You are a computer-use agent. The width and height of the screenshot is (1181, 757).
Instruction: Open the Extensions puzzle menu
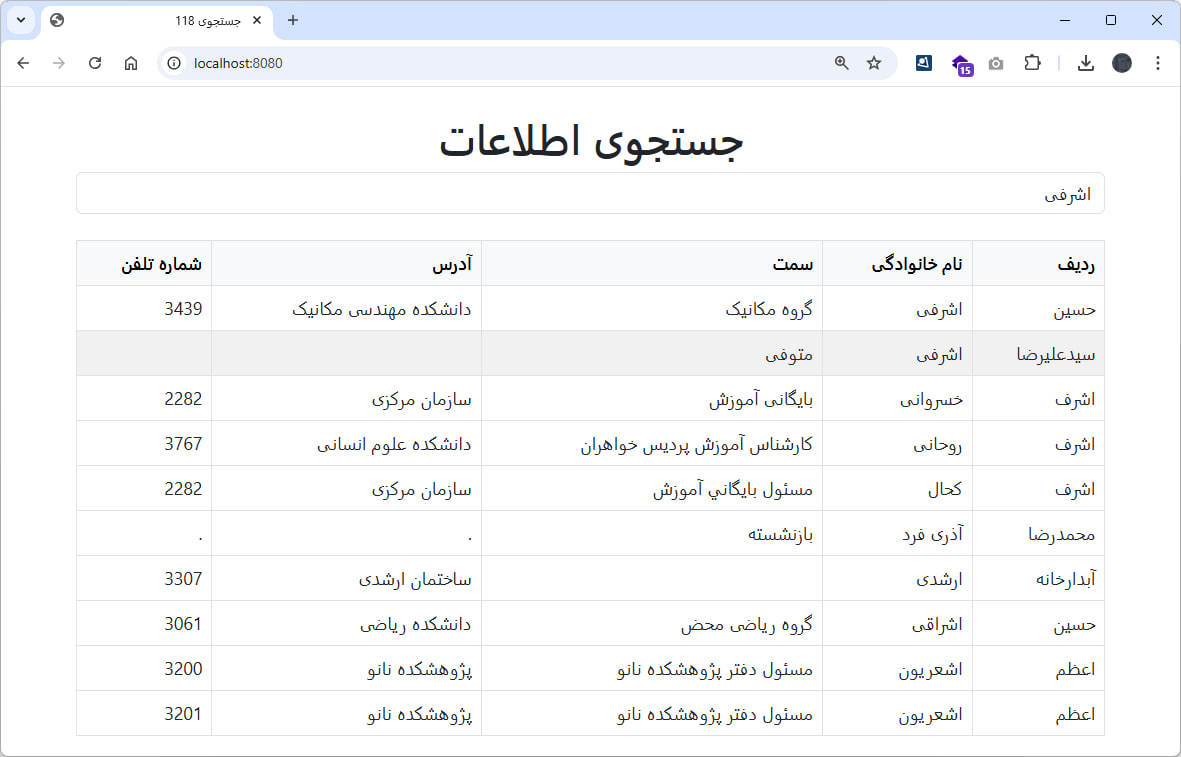(1033, 63)
